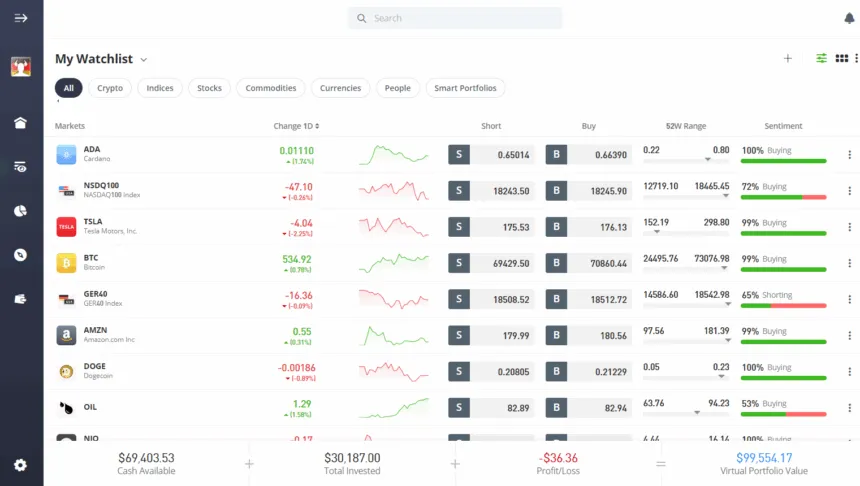This screenshot has height=486, width=860.
Task: Open more options for OIL row
Action: 849,408
